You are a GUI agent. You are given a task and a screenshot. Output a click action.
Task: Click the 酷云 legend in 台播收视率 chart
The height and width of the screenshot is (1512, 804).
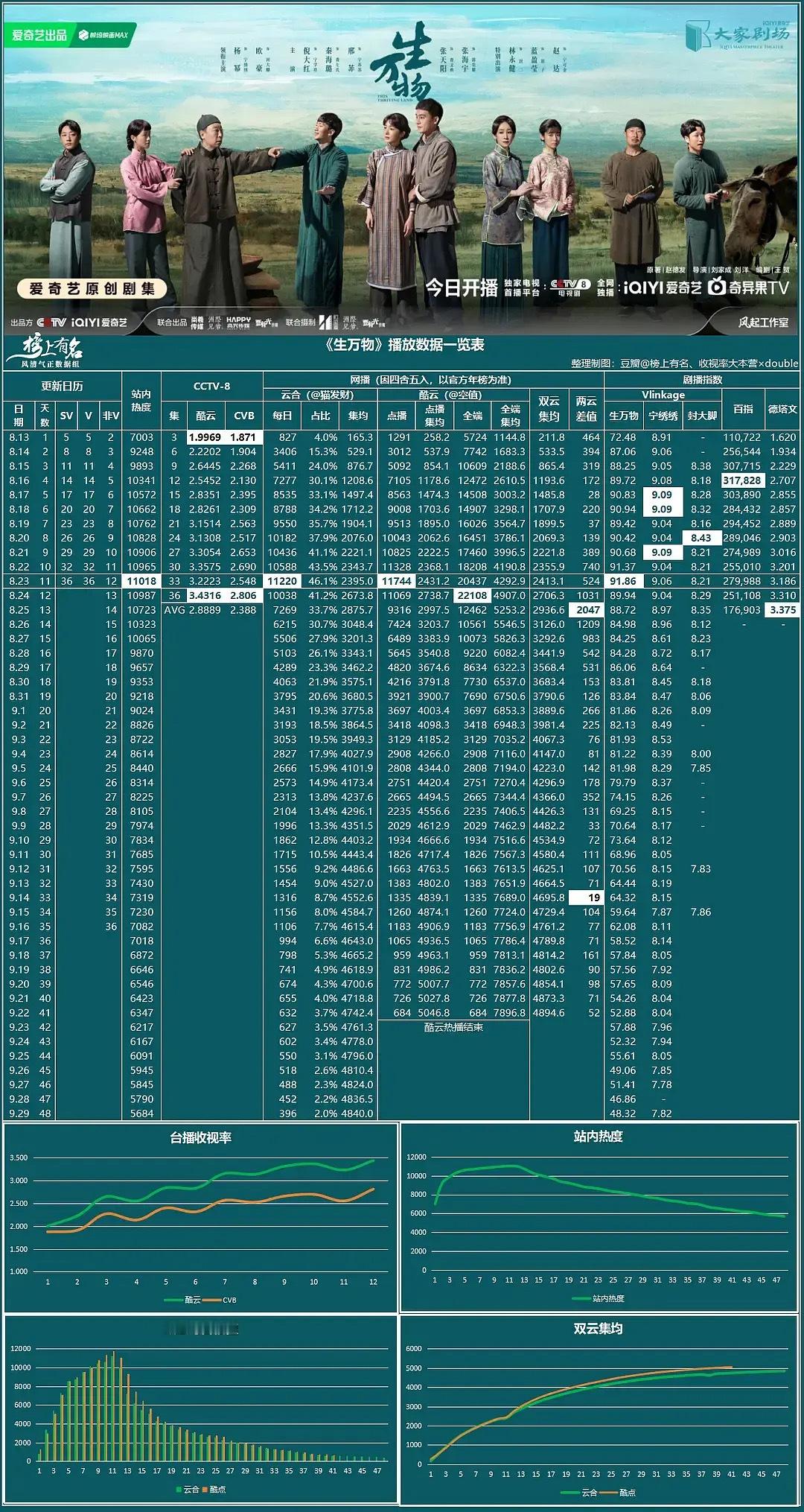[182, 1300]
